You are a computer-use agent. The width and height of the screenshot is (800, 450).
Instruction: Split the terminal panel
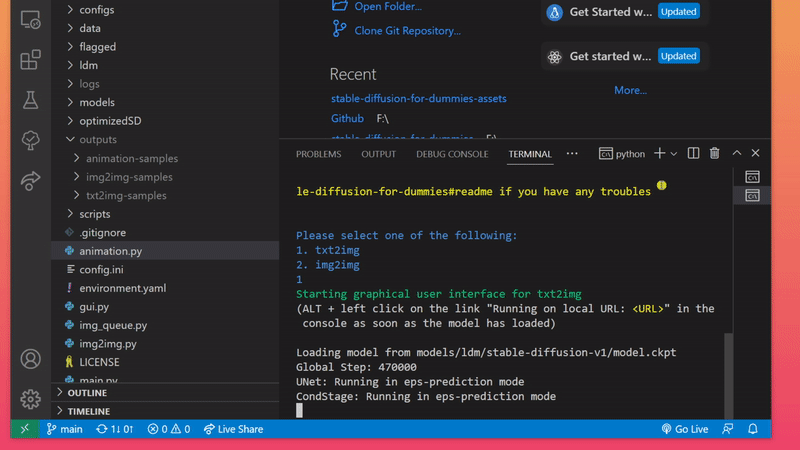pyautogui.click(x=693, y=153)
